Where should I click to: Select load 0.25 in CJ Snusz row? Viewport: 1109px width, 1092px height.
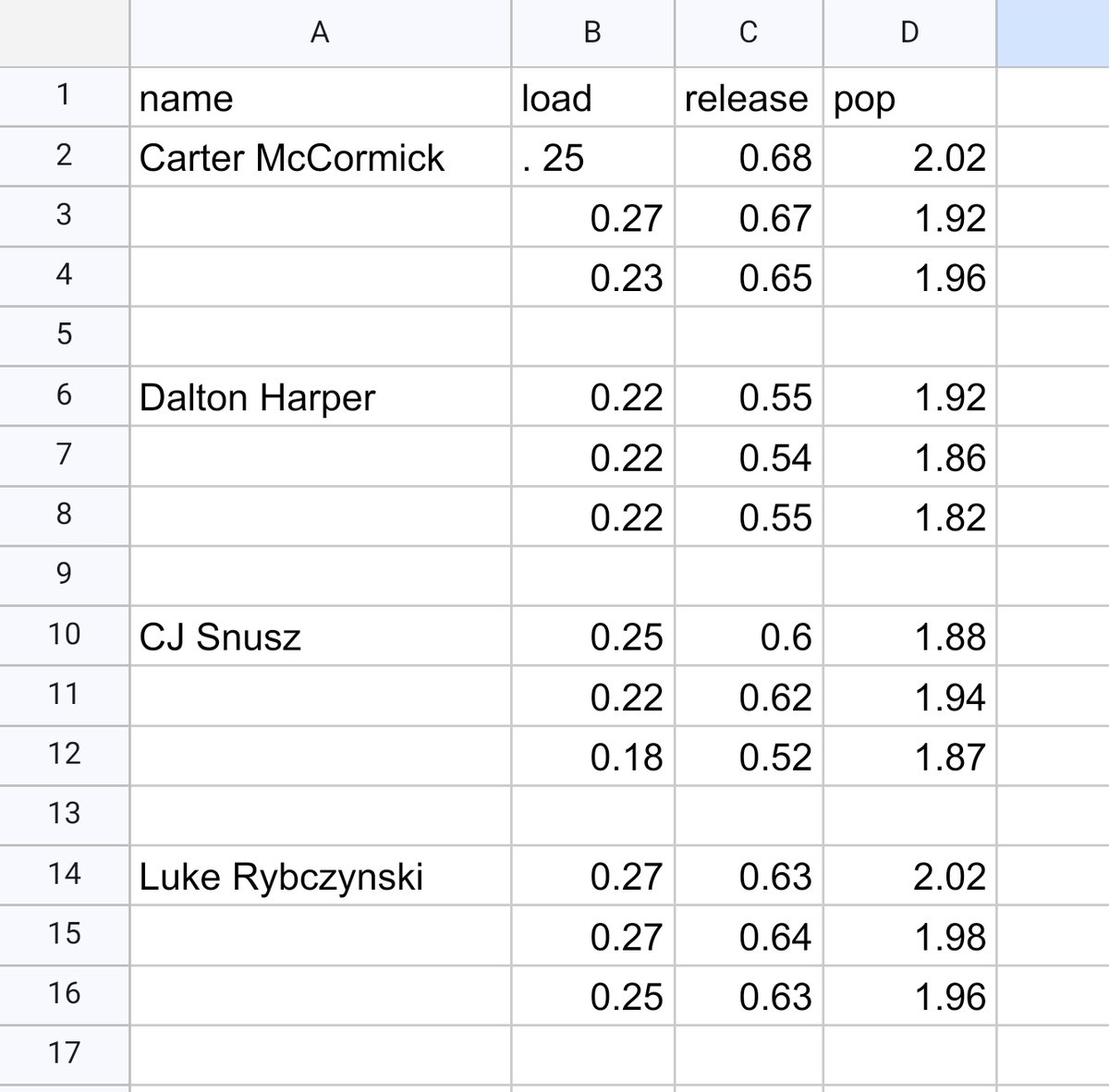[592, 636]
